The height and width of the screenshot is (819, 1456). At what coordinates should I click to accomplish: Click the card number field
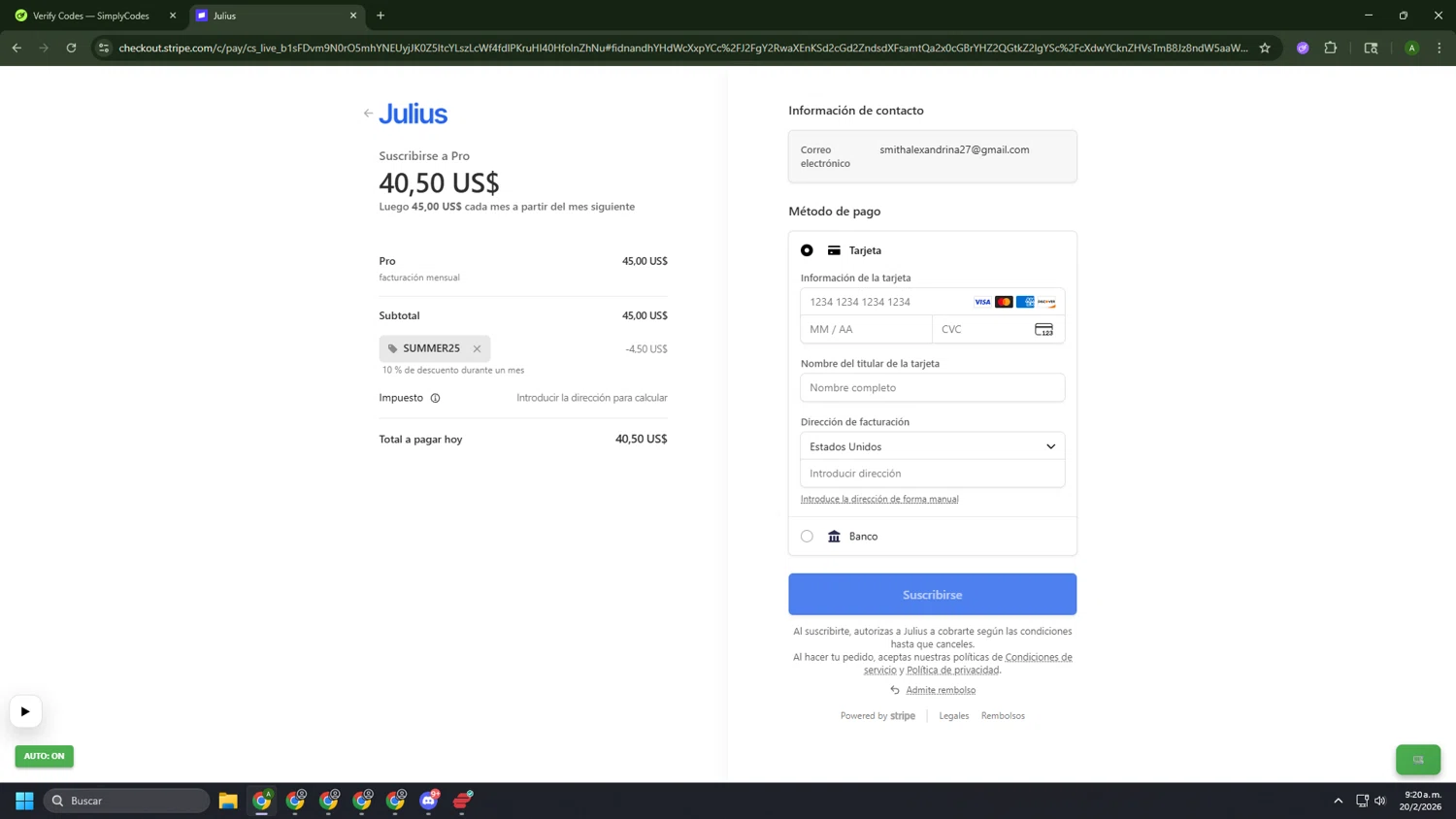[x=932, y=302]
